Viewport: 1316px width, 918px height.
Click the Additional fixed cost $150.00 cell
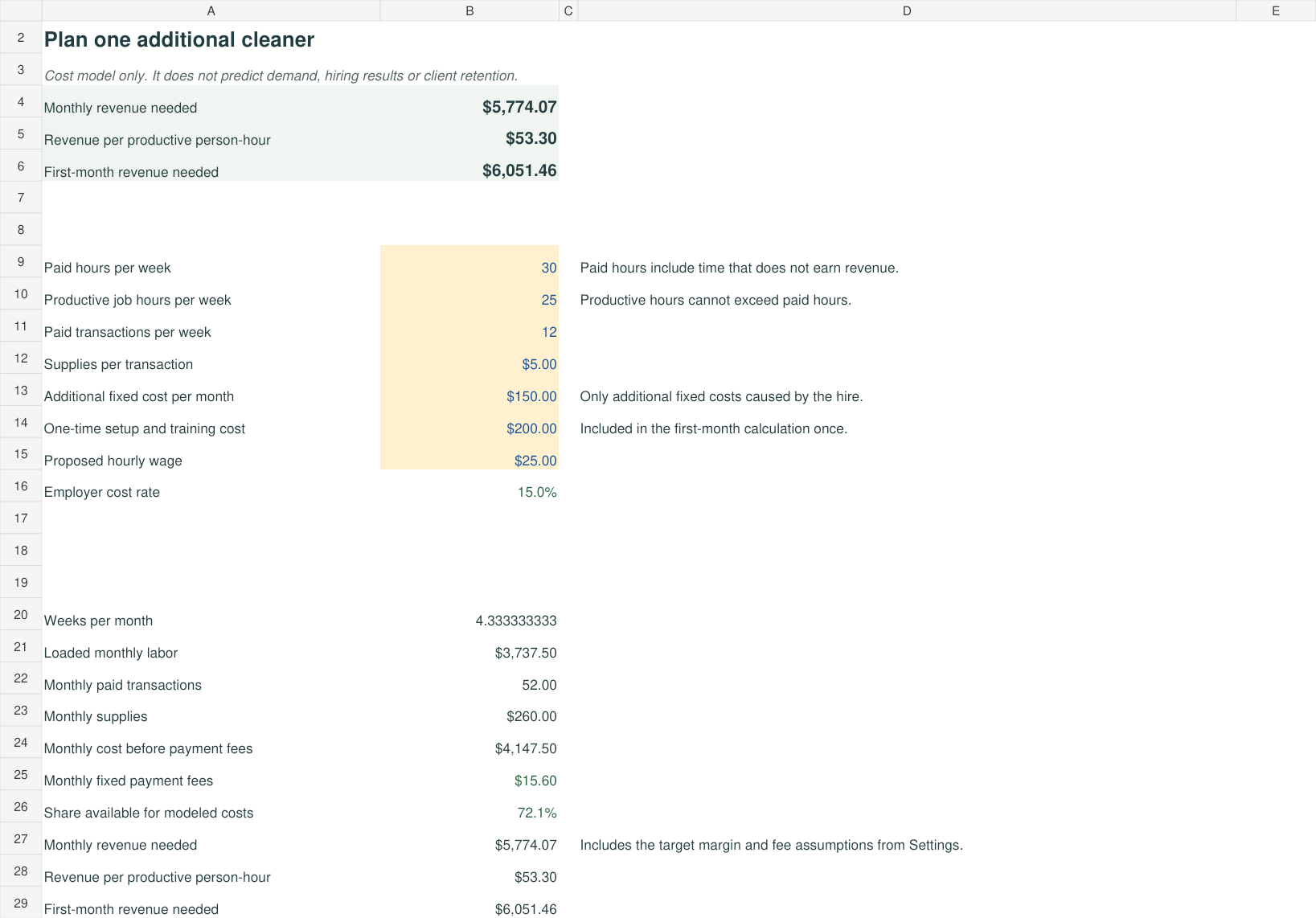click(469, 390)
